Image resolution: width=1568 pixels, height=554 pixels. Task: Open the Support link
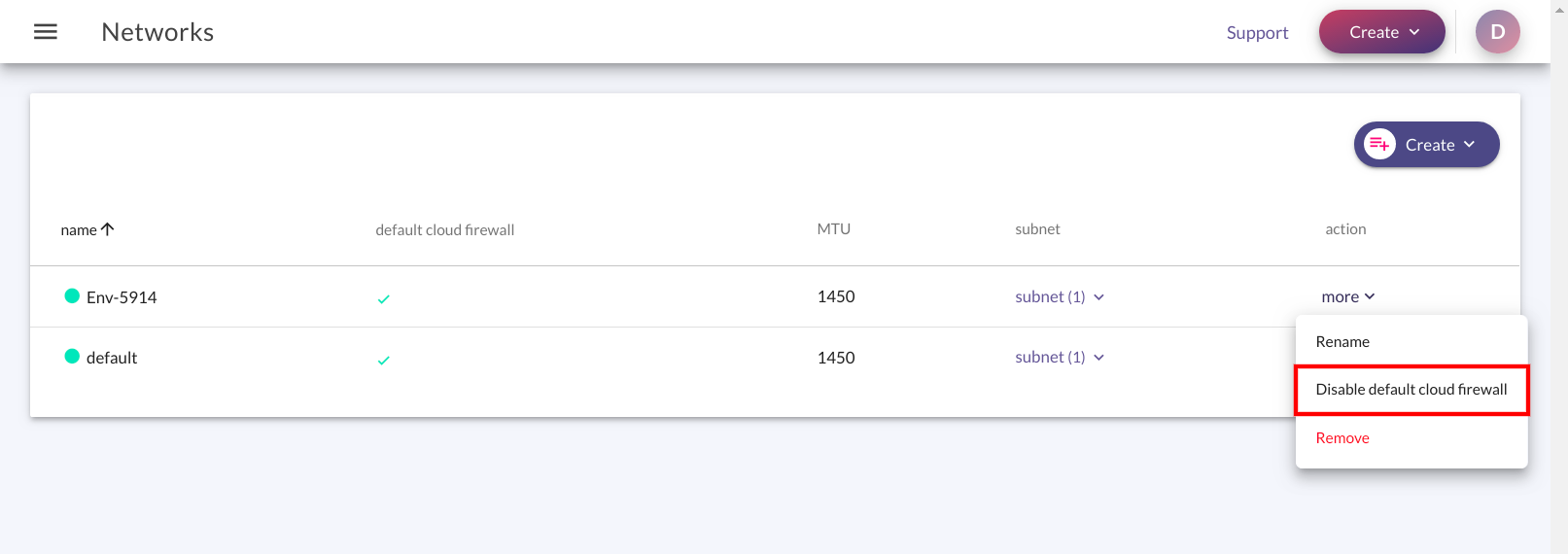click(1257, 32)
